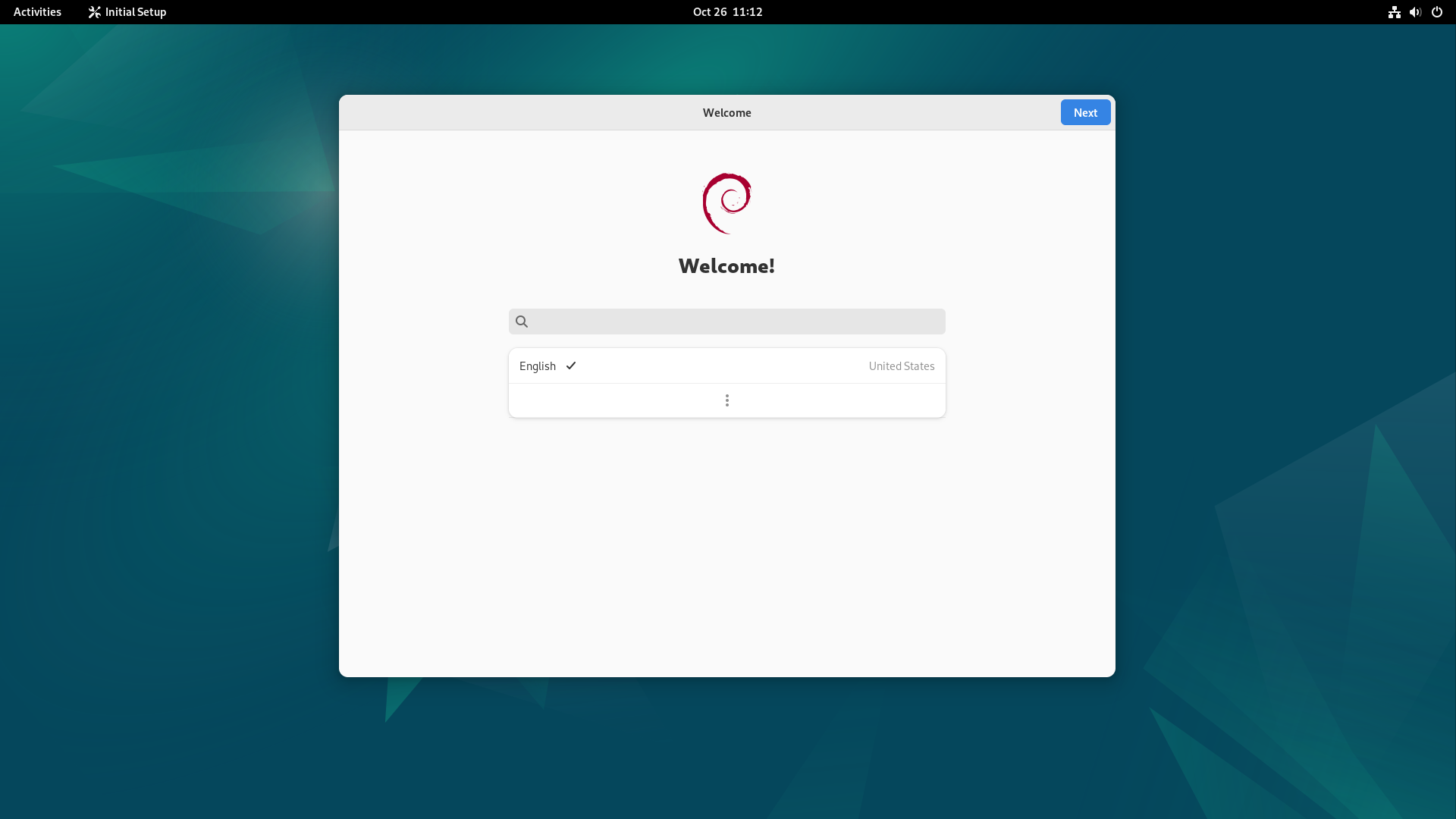Keep English checked in the language list
1456x819 pixels.
point(570,366)
